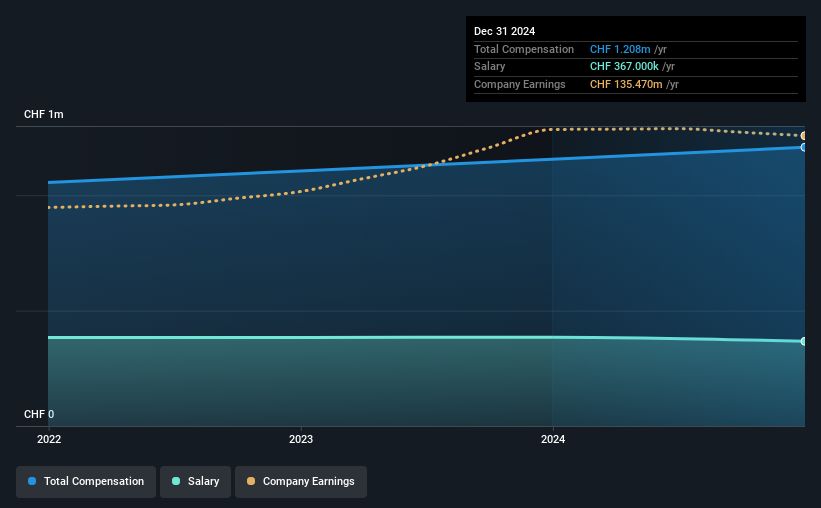The image size is (821, 508).
Task: Toggle the Salary legend button
Action: 195,482
